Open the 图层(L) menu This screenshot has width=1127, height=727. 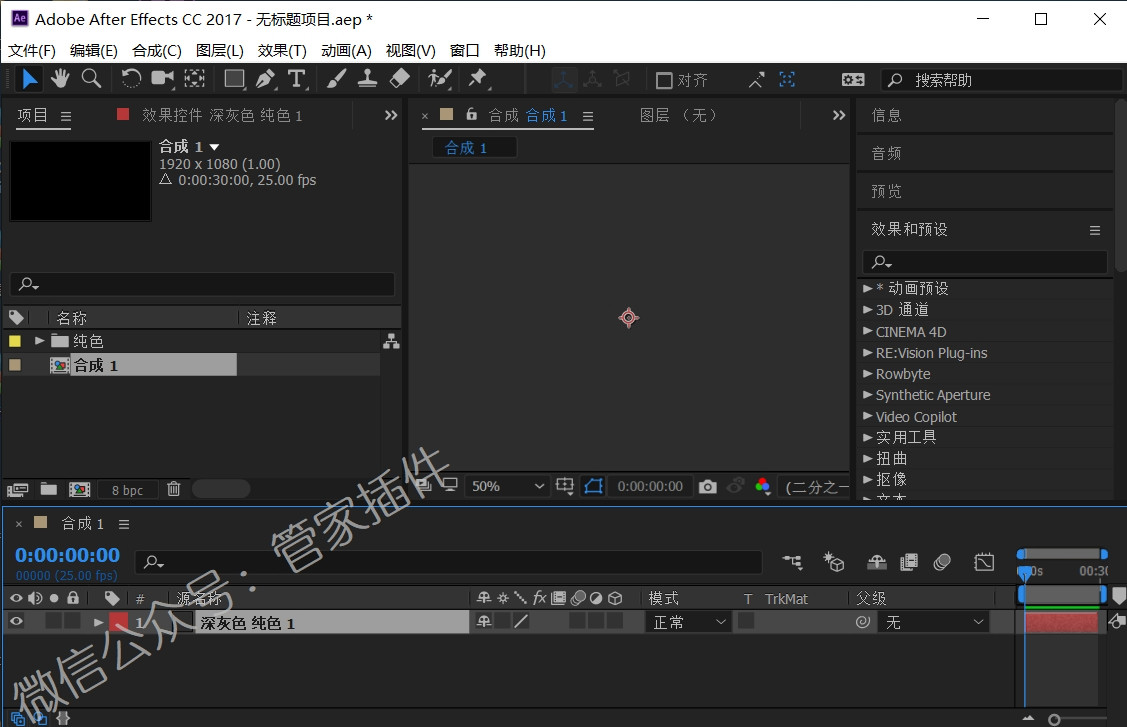(x=220, y=50)
